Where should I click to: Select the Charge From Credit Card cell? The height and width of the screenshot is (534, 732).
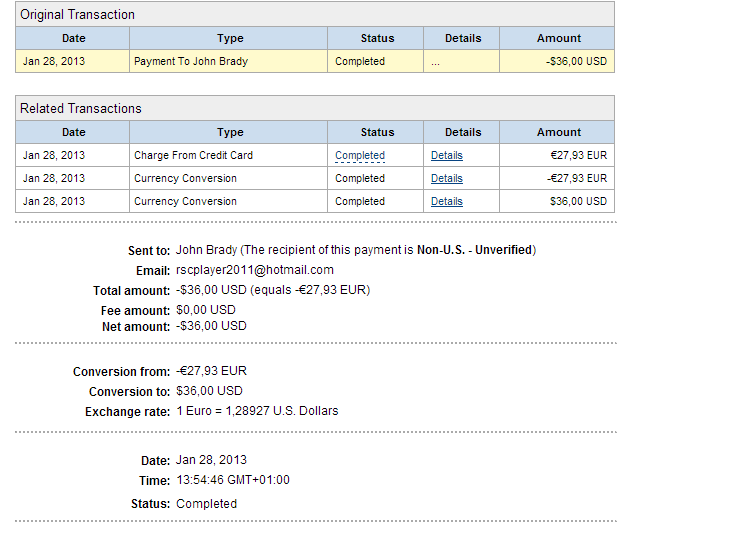pyautogui.click(x=193, y=156)
